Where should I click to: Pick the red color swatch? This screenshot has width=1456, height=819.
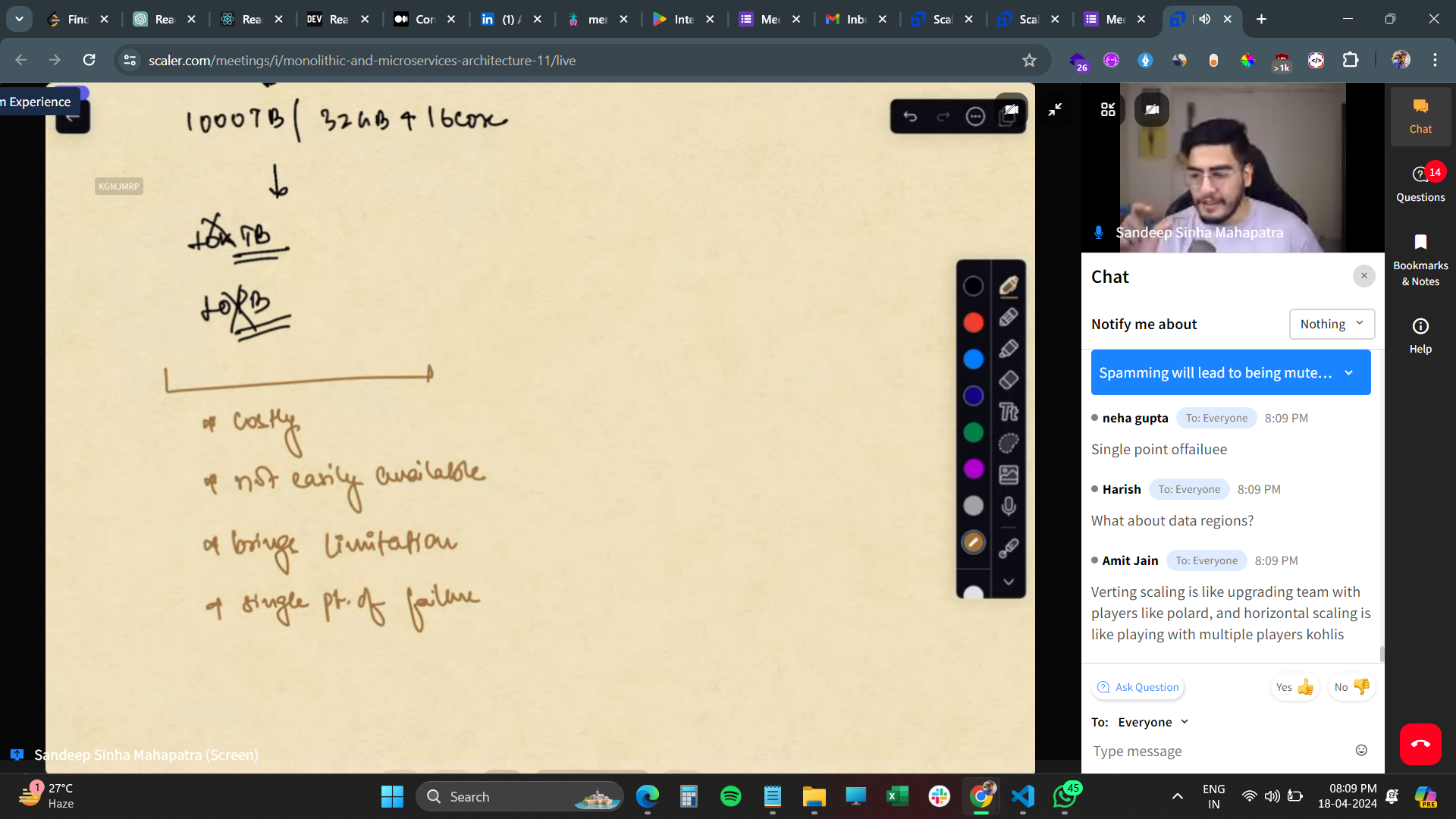point(974,322)
